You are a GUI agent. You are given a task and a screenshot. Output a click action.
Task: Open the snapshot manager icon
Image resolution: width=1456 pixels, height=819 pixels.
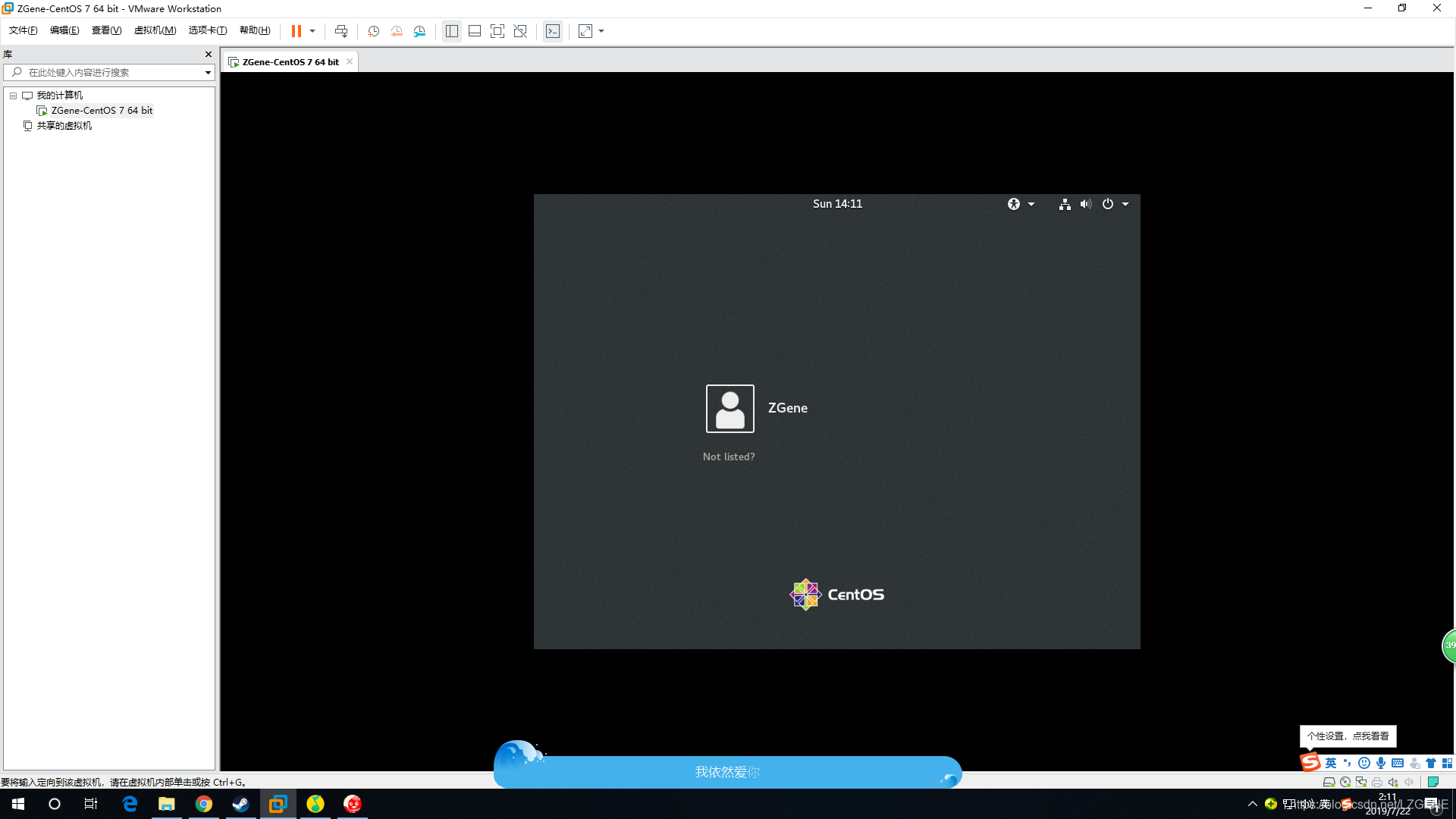click(x=419, y=31)
